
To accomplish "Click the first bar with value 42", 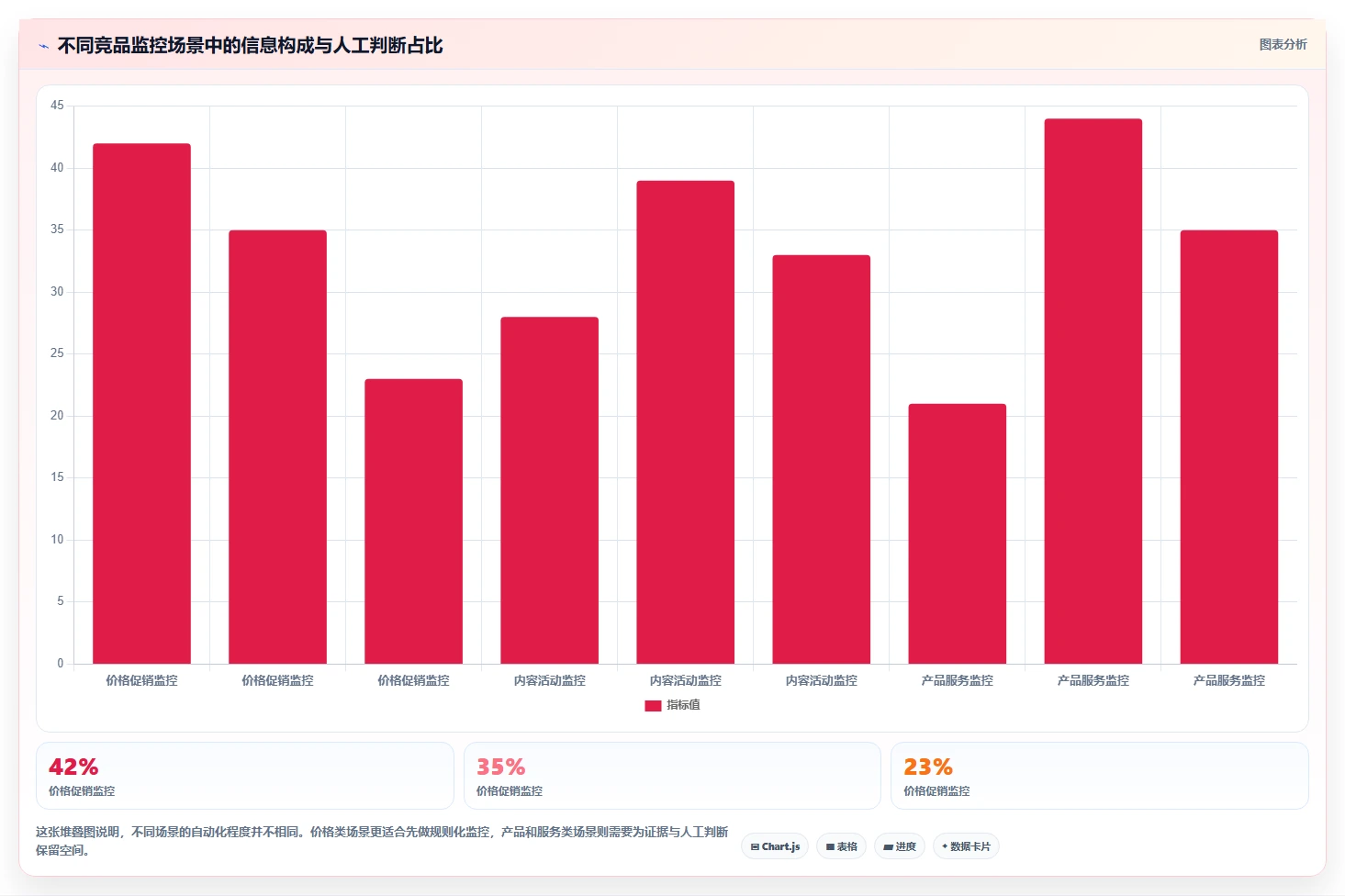I will (141, 404).
